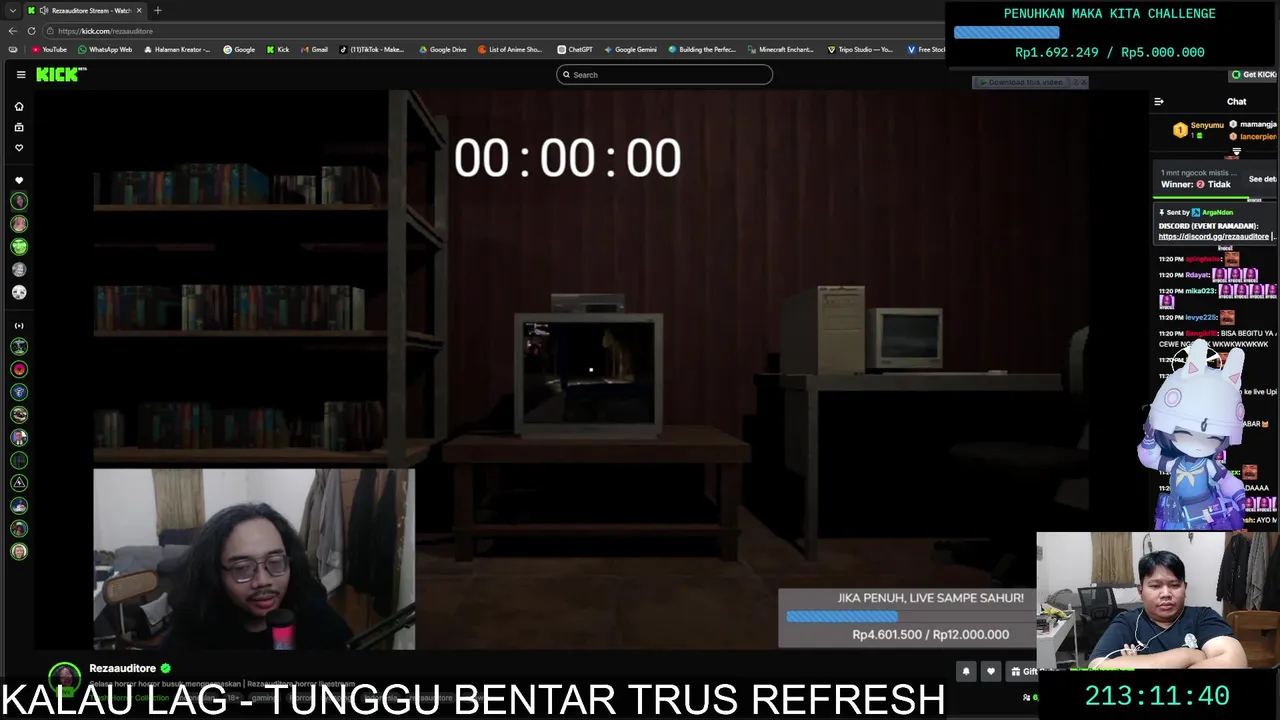Open the discord.gg/rezaauditore link
This screenshot has width=1280, height=720.
coord(1213,237)
